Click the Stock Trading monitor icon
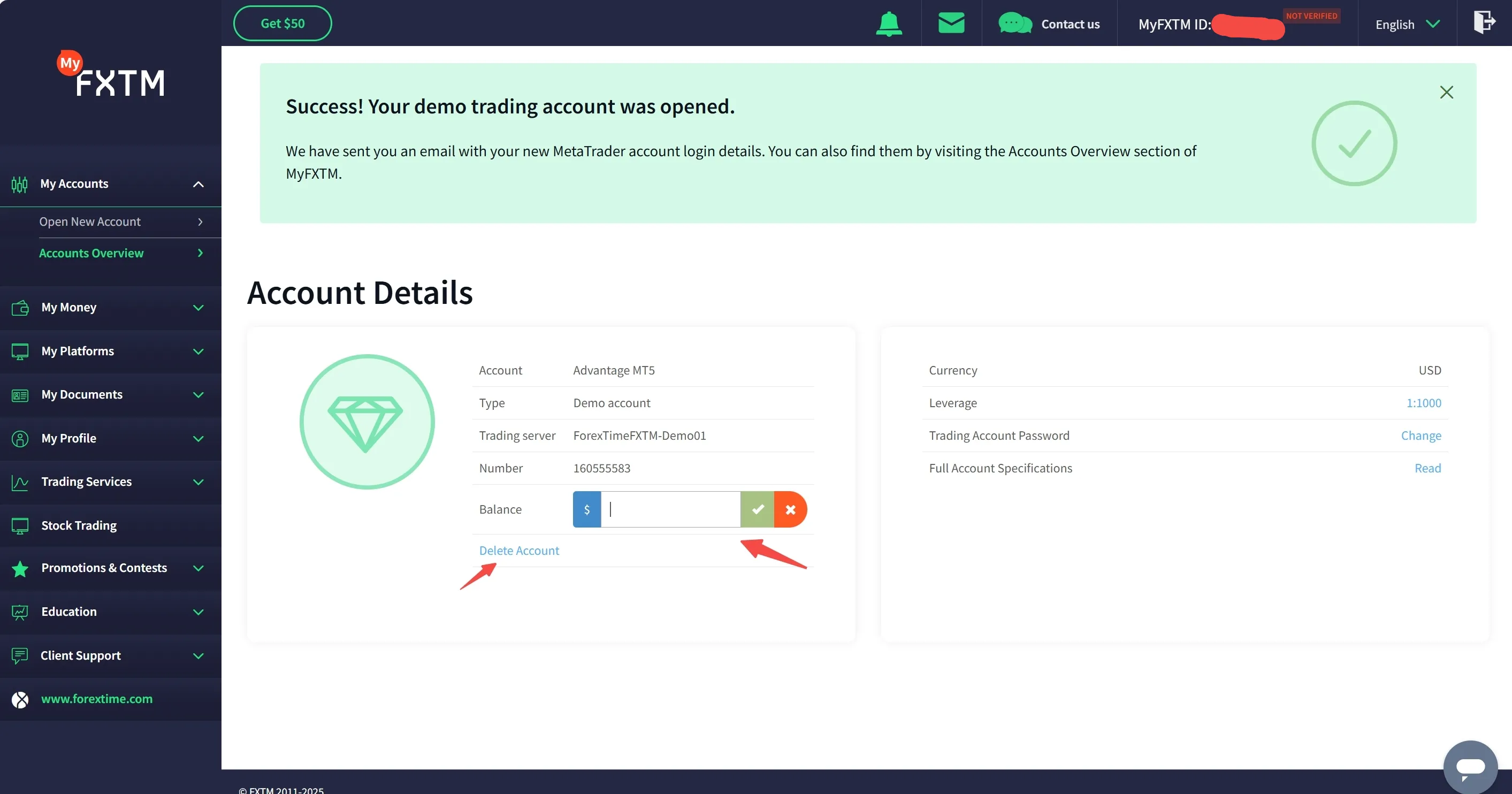Viewport: 1512px width, 794px height. click(20, 526)
